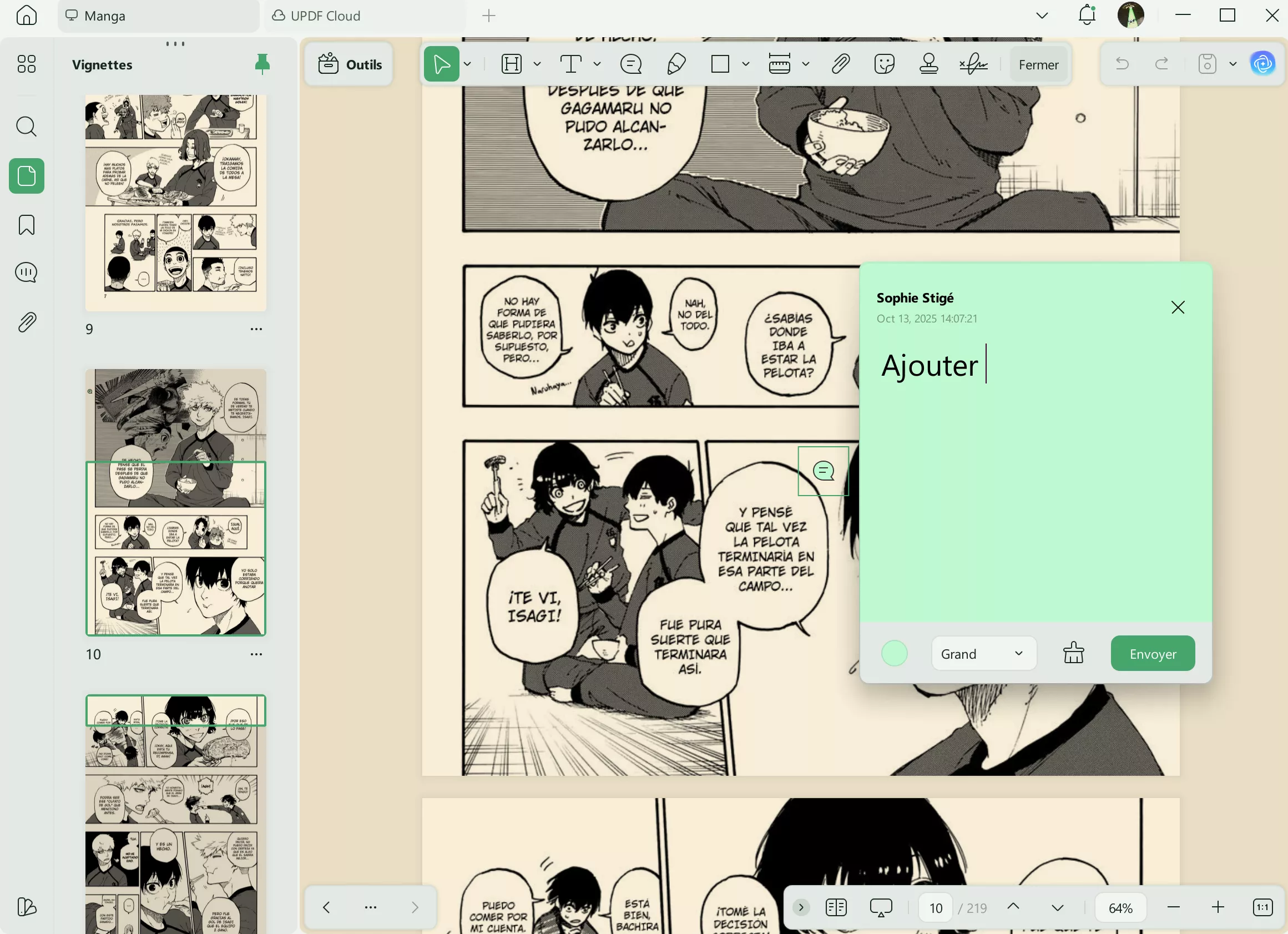Select the pencil drawing tool
Screen dimensions: 1288x934
point(676,64)
